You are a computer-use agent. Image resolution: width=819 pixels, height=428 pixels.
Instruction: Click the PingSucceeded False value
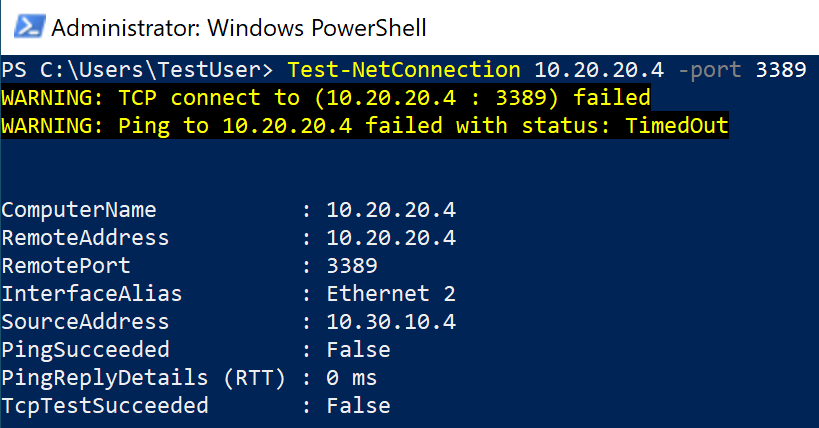[358, 350]
